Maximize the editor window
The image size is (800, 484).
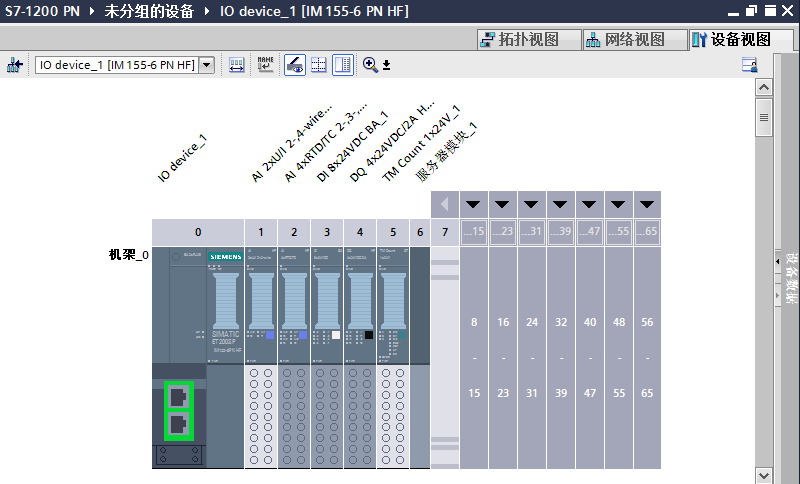click(x=770, y=11)
